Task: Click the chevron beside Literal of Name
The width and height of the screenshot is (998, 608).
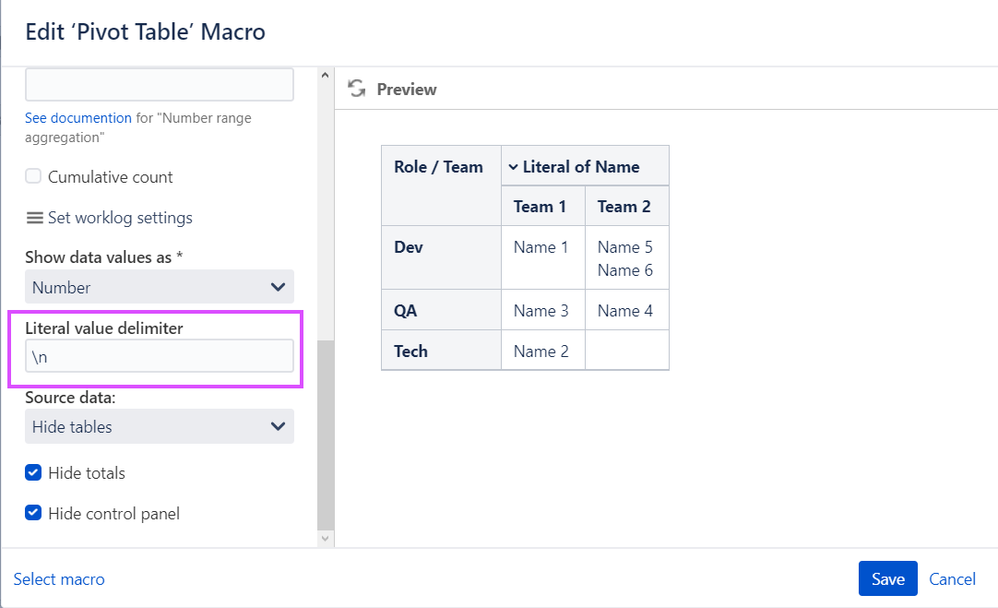Action: [x=513, y=167]
